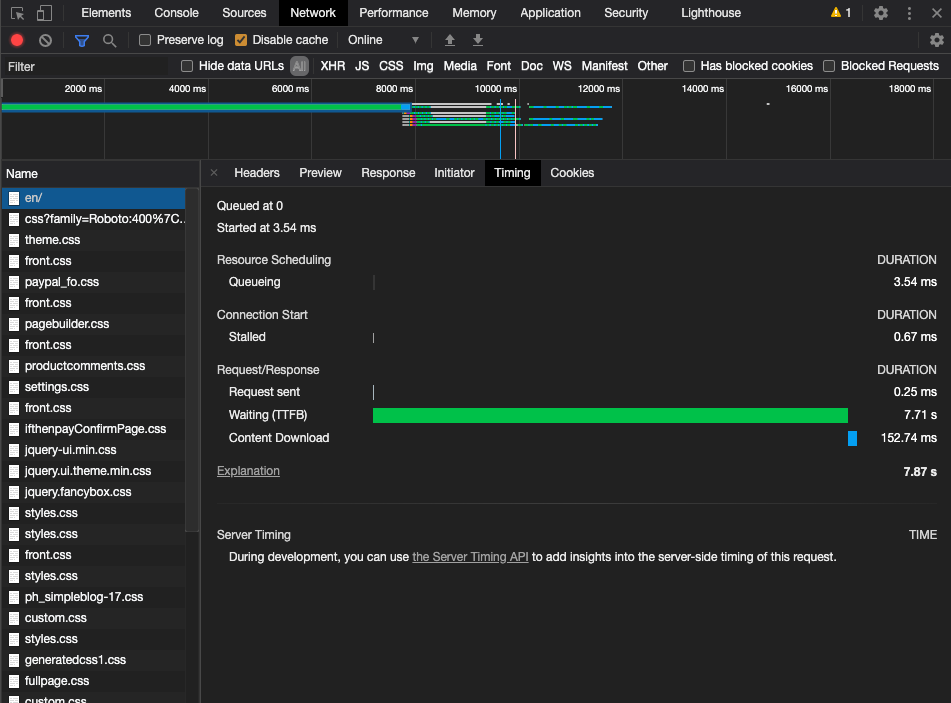This screenshot has width=951, height=703.
Task: Open search with the magnifier icon
Action: 109,40
